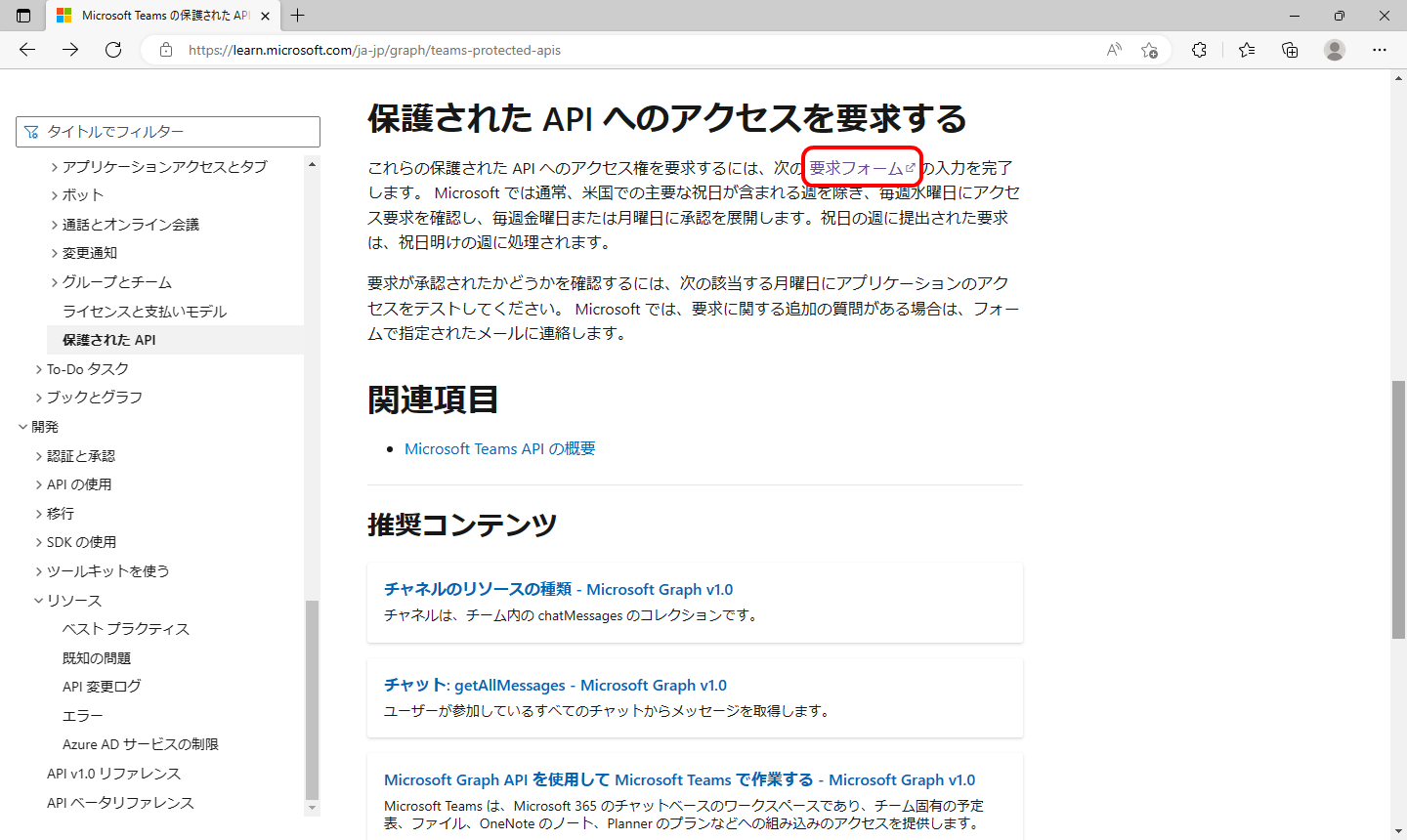
Task: Click the browser forward arrow
Action: (x=70, y=50)
